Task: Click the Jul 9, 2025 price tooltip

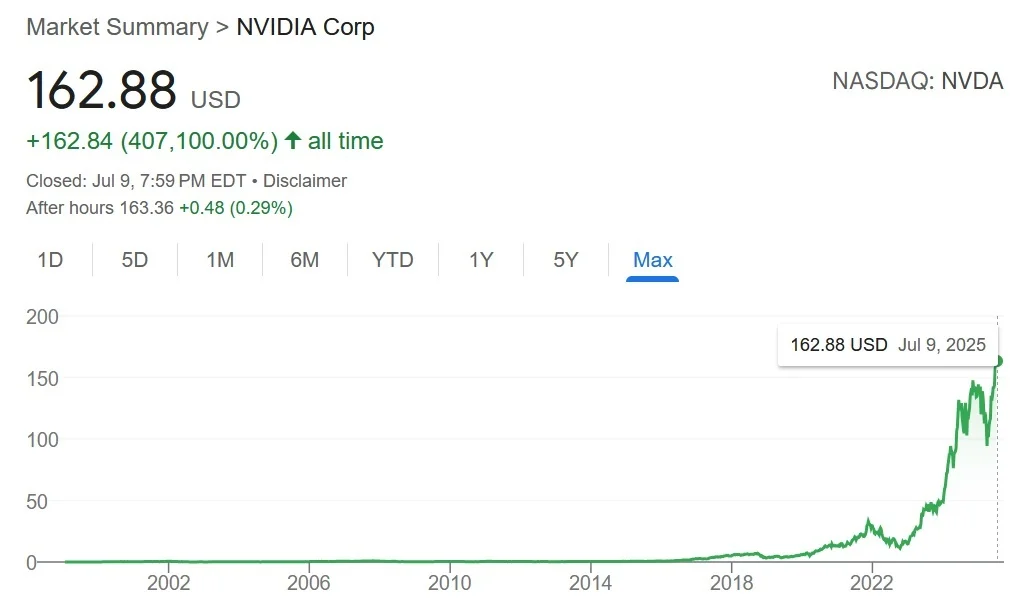Action: pos(887,344)
